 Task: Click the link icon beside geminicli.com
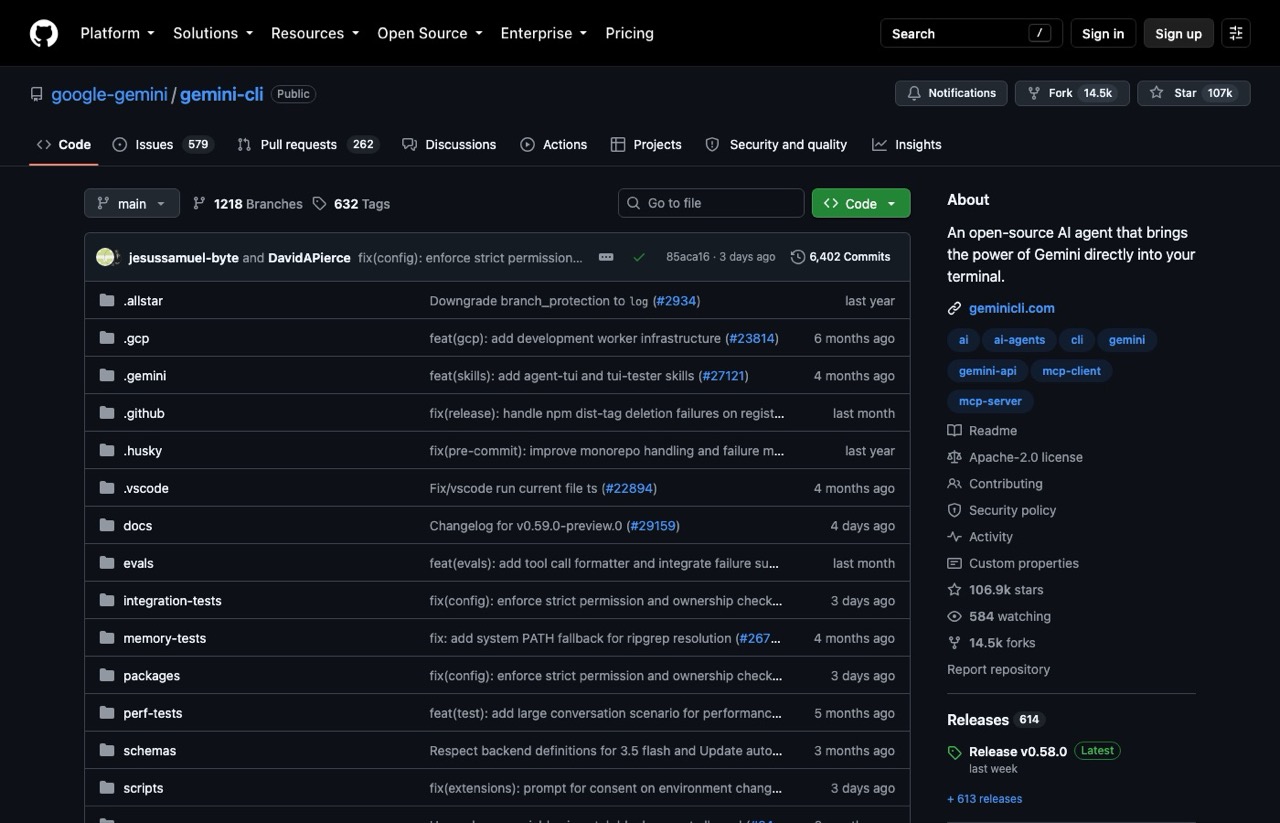pyautogui.click(x=954, y=308)
